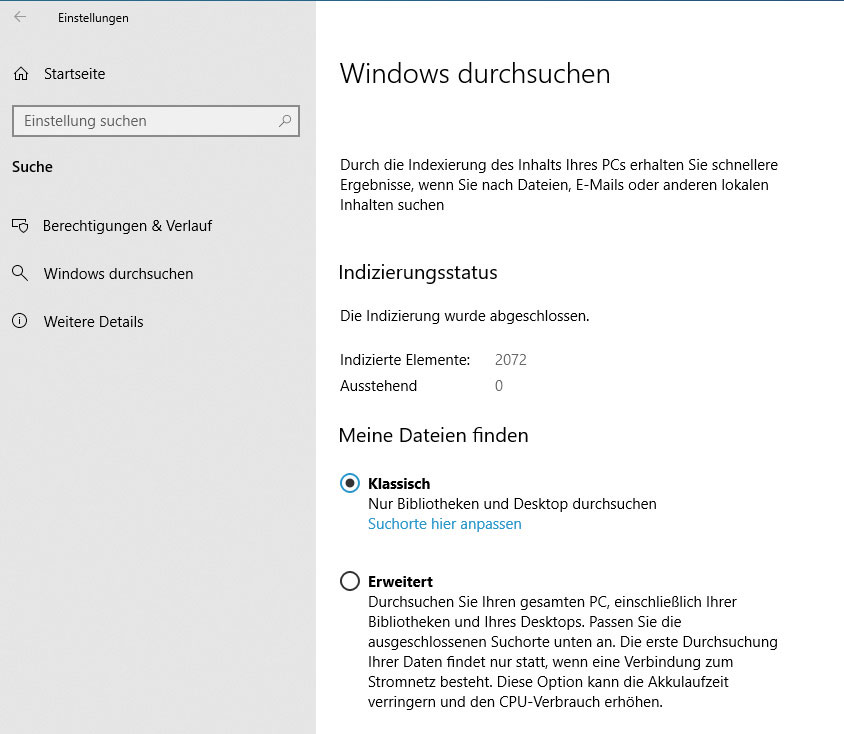Screen dimensions: 844x734
Task: Click the Ausstehend label
Action: (x=378, y=385)
